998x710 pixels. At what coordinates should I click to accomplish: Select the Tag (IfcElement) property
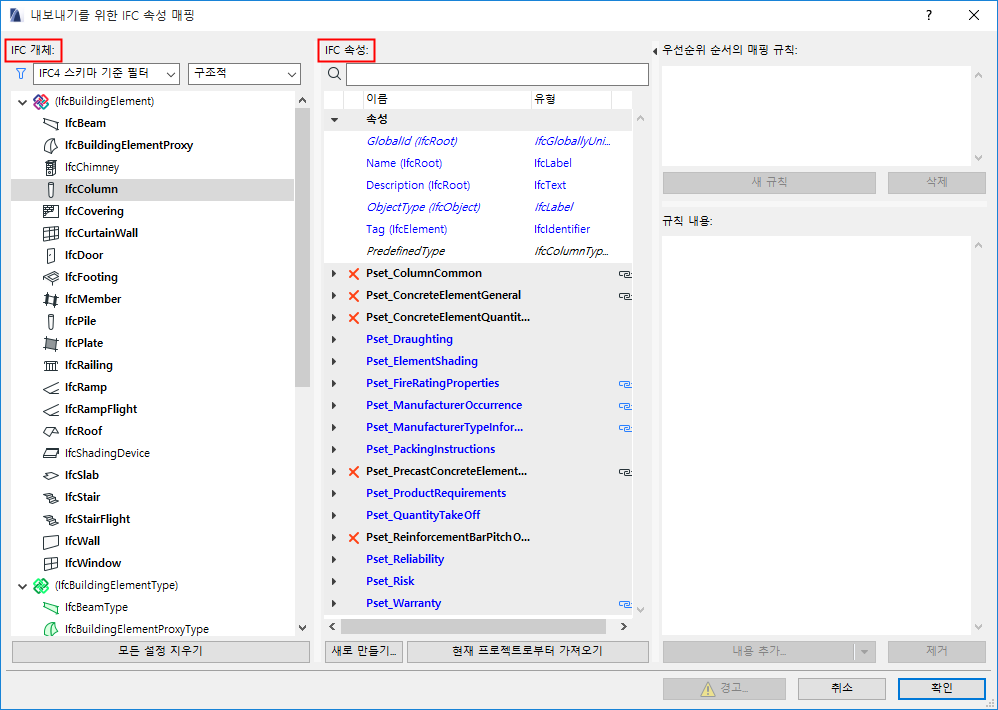406,230
